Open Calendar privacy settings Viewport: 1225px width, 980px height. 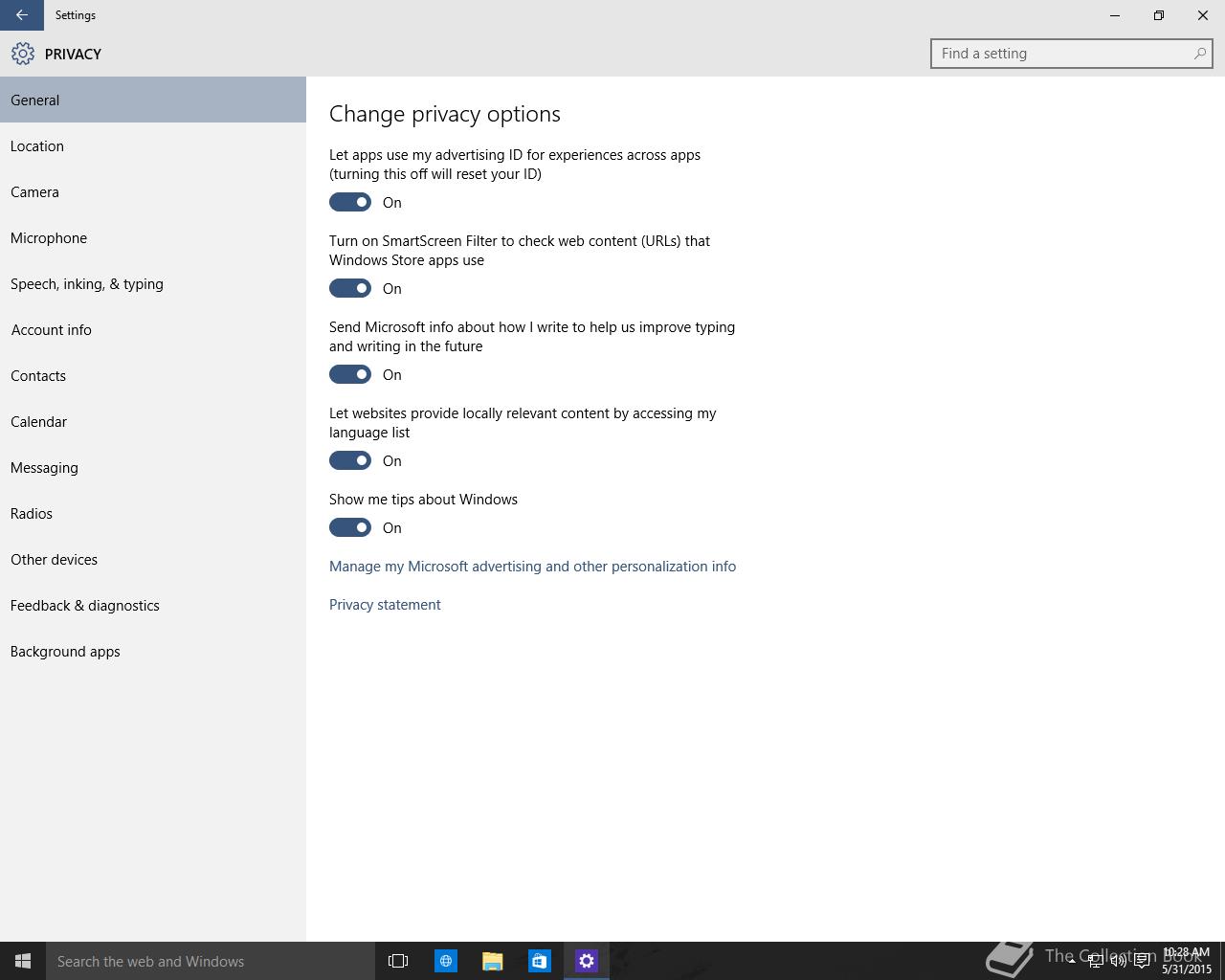(153, 421)
